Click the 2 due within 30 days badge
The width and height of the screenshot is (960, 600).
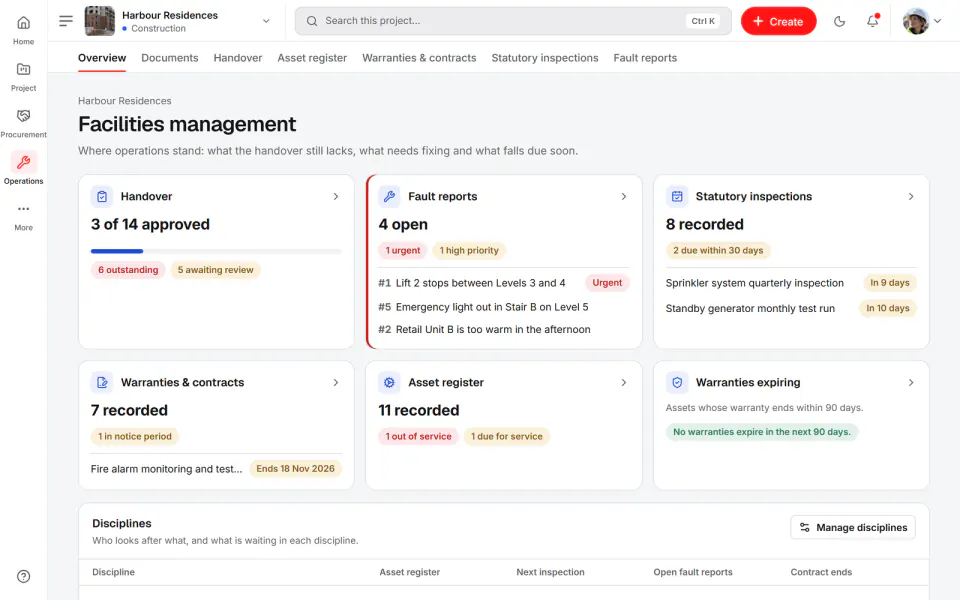[718, 250]
